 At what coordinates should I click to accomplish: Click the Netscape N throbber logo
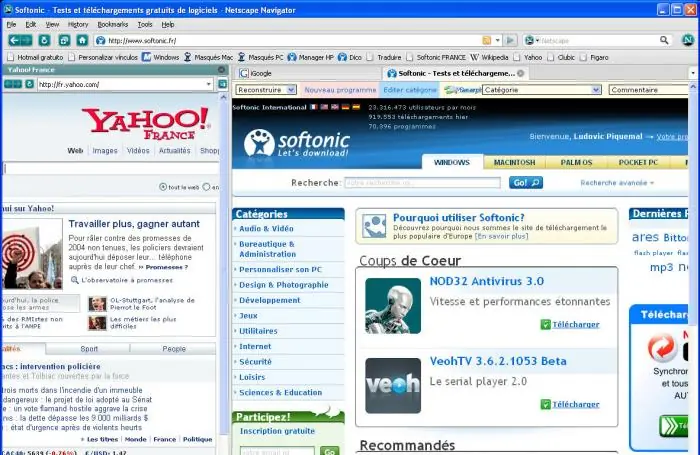point(688,40)
